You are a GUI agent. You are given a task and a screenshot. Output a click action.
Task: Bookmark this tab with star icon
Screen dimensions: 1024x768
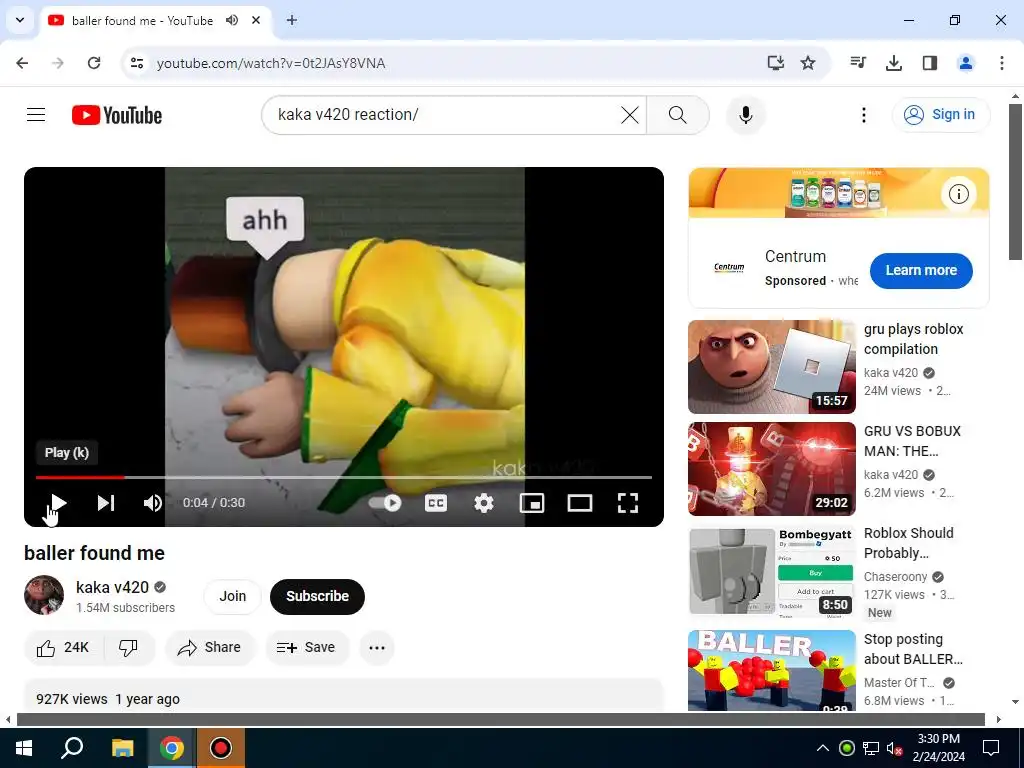808,63
